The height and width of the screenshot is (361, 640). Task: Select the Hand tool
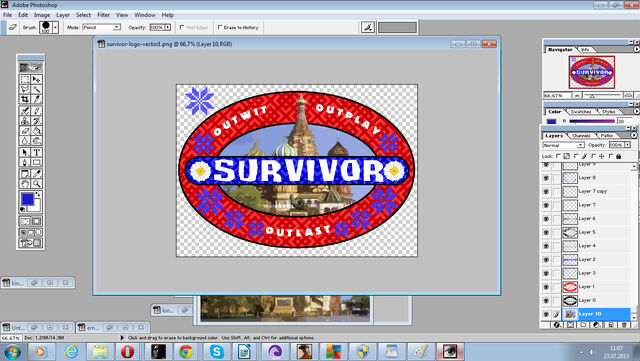25,184
